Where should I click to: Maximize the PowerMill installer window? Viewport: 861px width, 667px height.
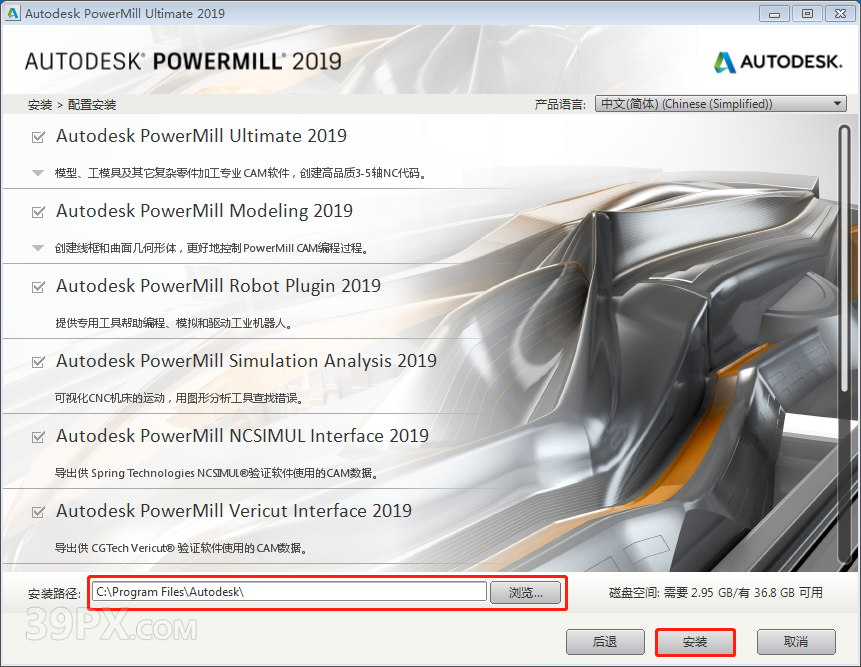pos(808,14)
